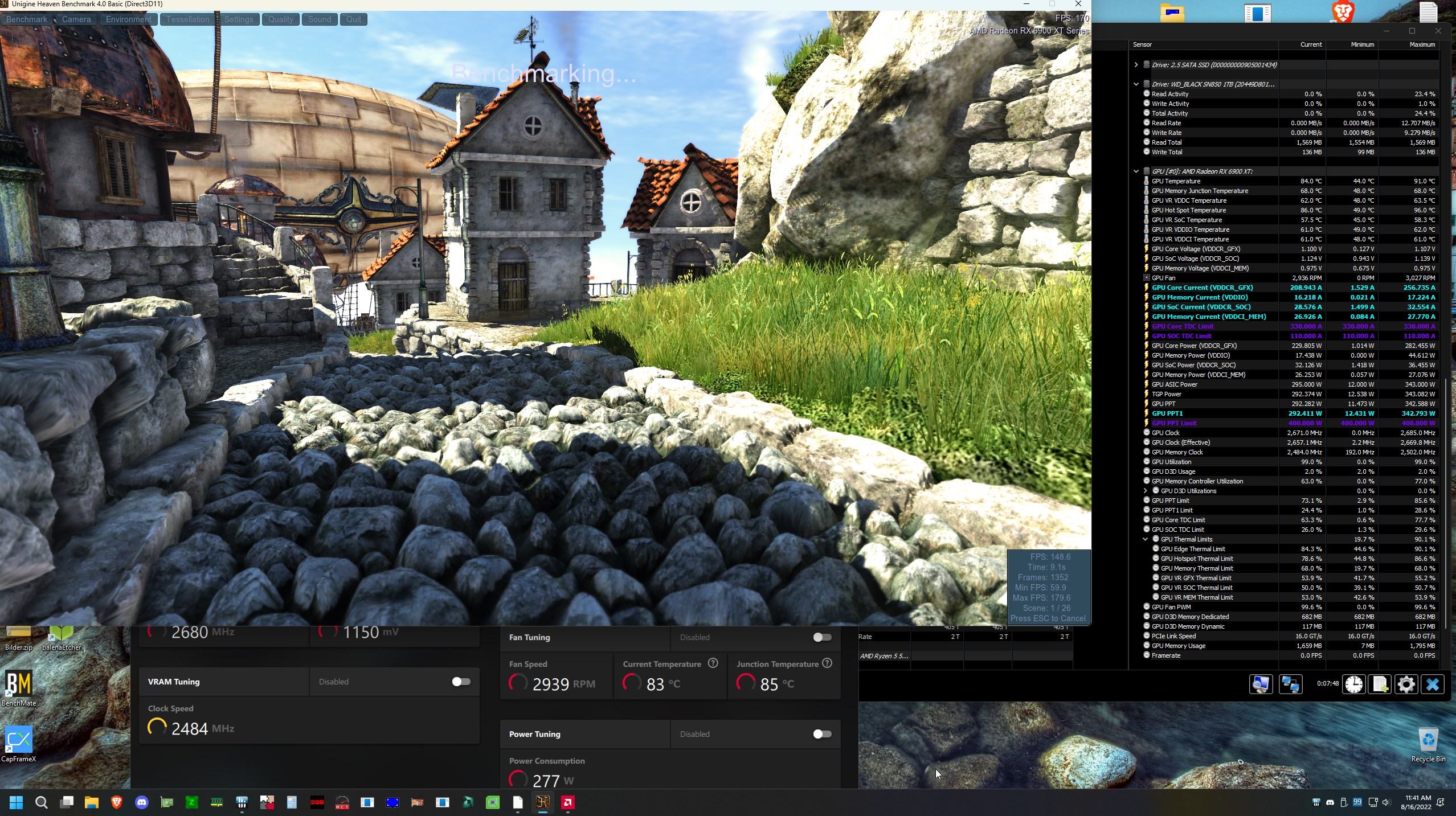The width and height of the screenshot is (1456, 816).
Task: Open the Camera menu in Heaven
Action: coord(76,19)
